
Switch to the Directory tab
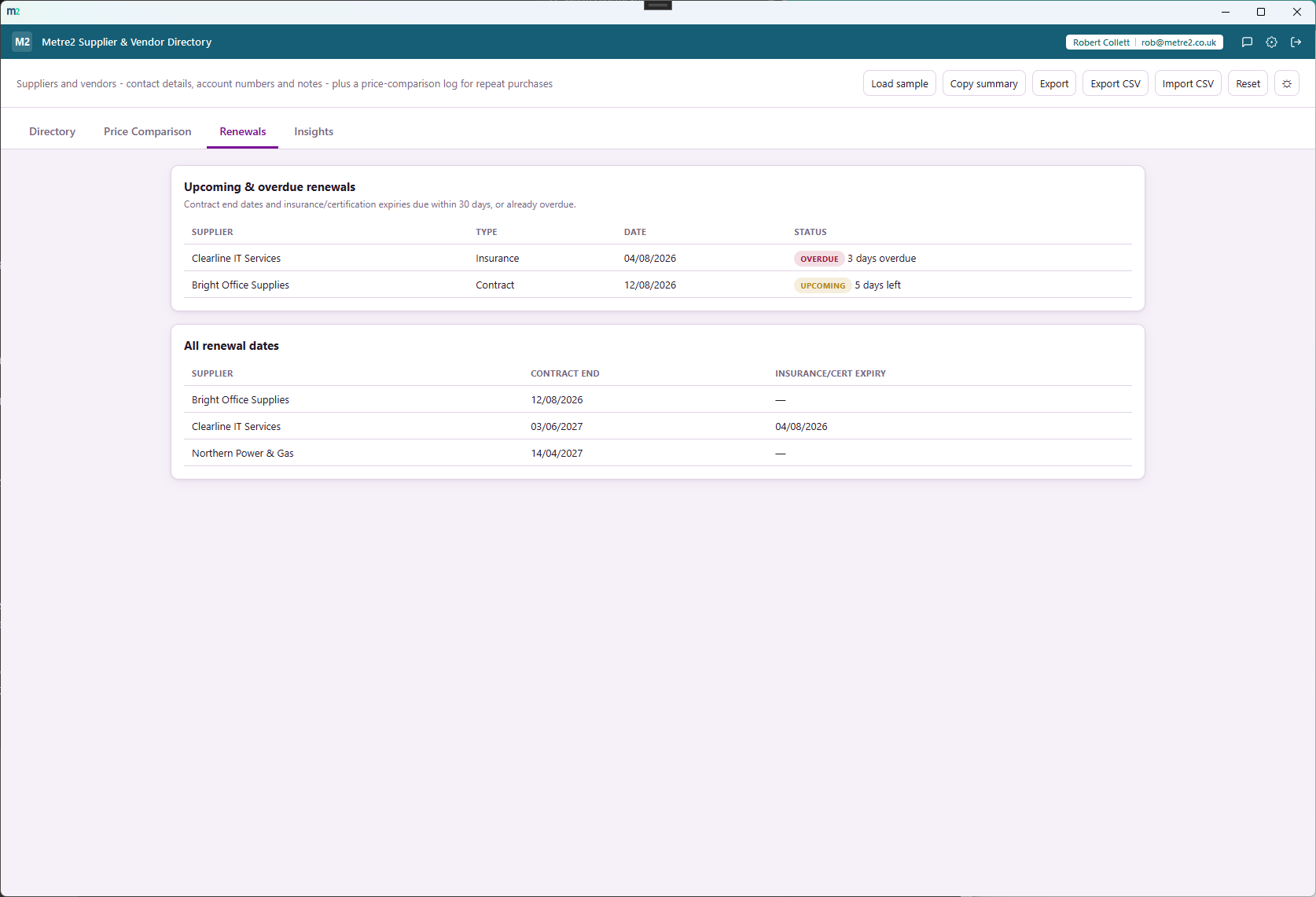[x=52, y=131]
